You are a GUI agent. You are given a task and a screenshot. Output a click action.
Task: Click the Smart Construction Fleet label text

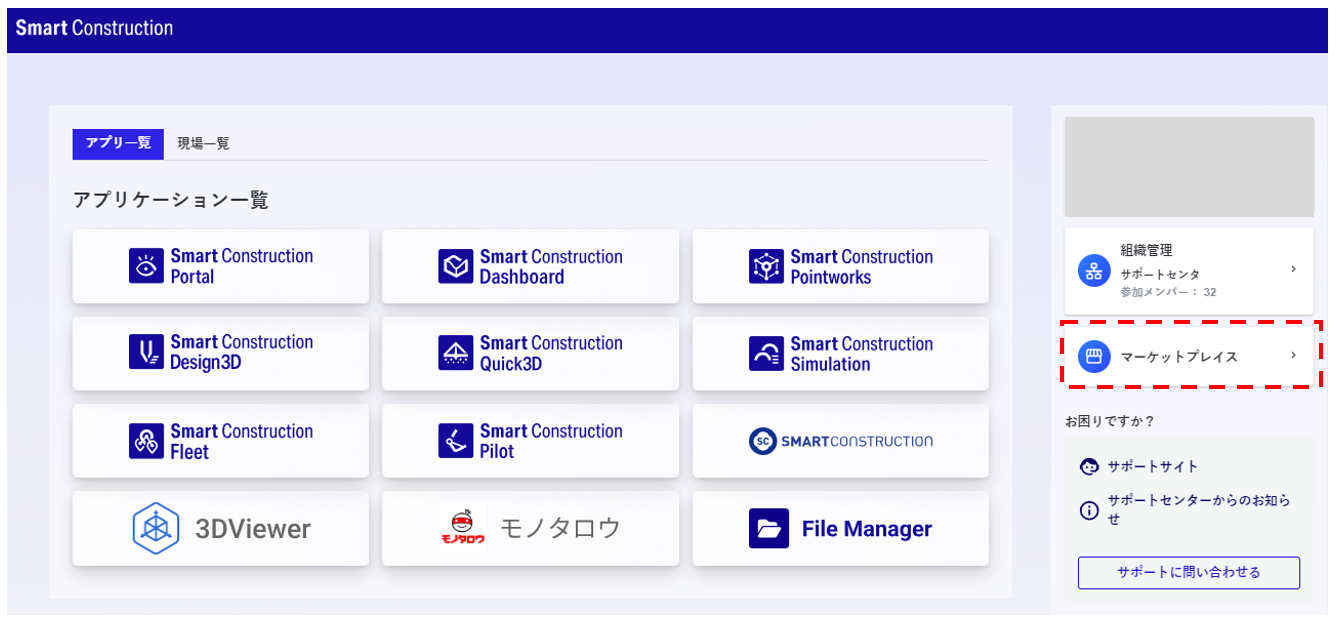click(242, 441)
